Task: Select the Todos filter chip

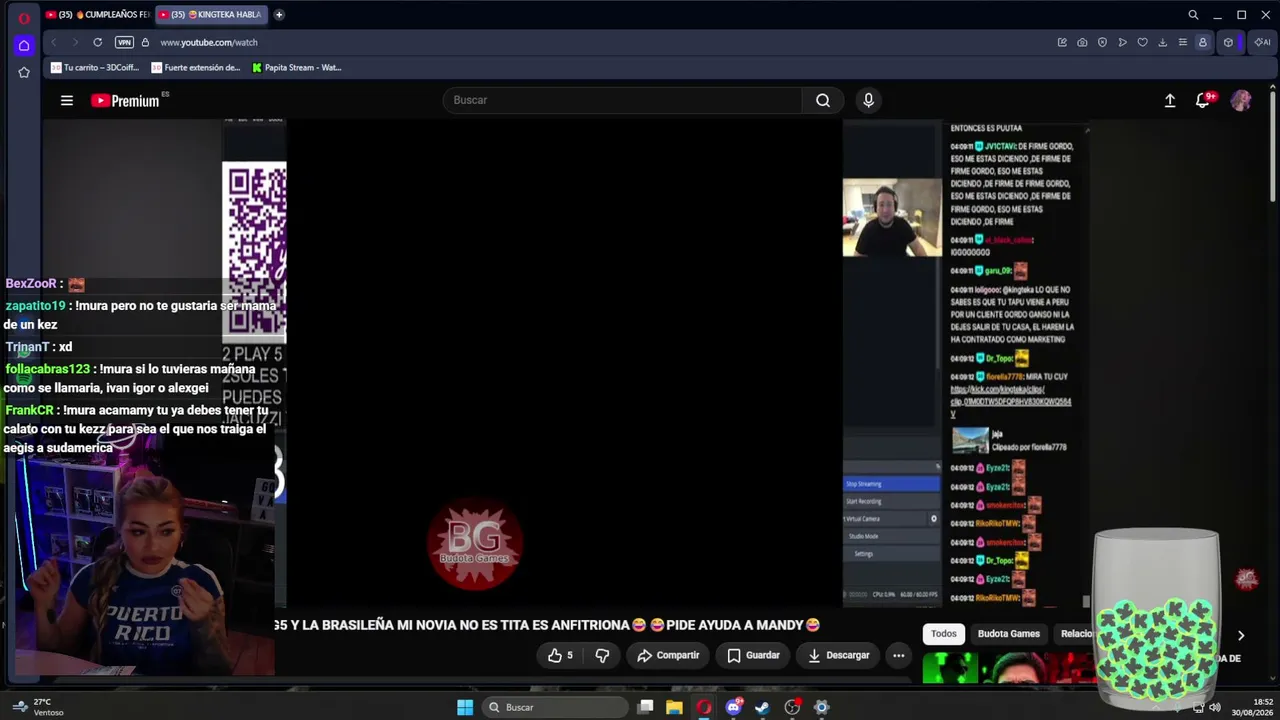Action: point(944,633)
